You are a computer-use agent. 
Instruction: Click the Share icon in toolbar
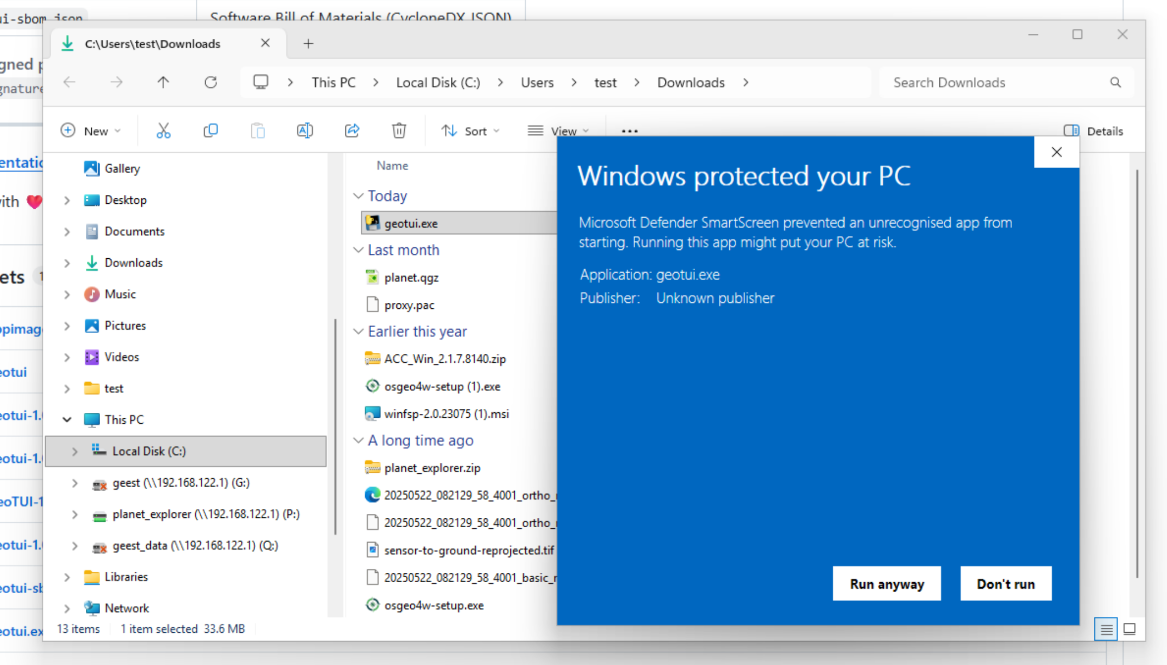tap(352, 131)
